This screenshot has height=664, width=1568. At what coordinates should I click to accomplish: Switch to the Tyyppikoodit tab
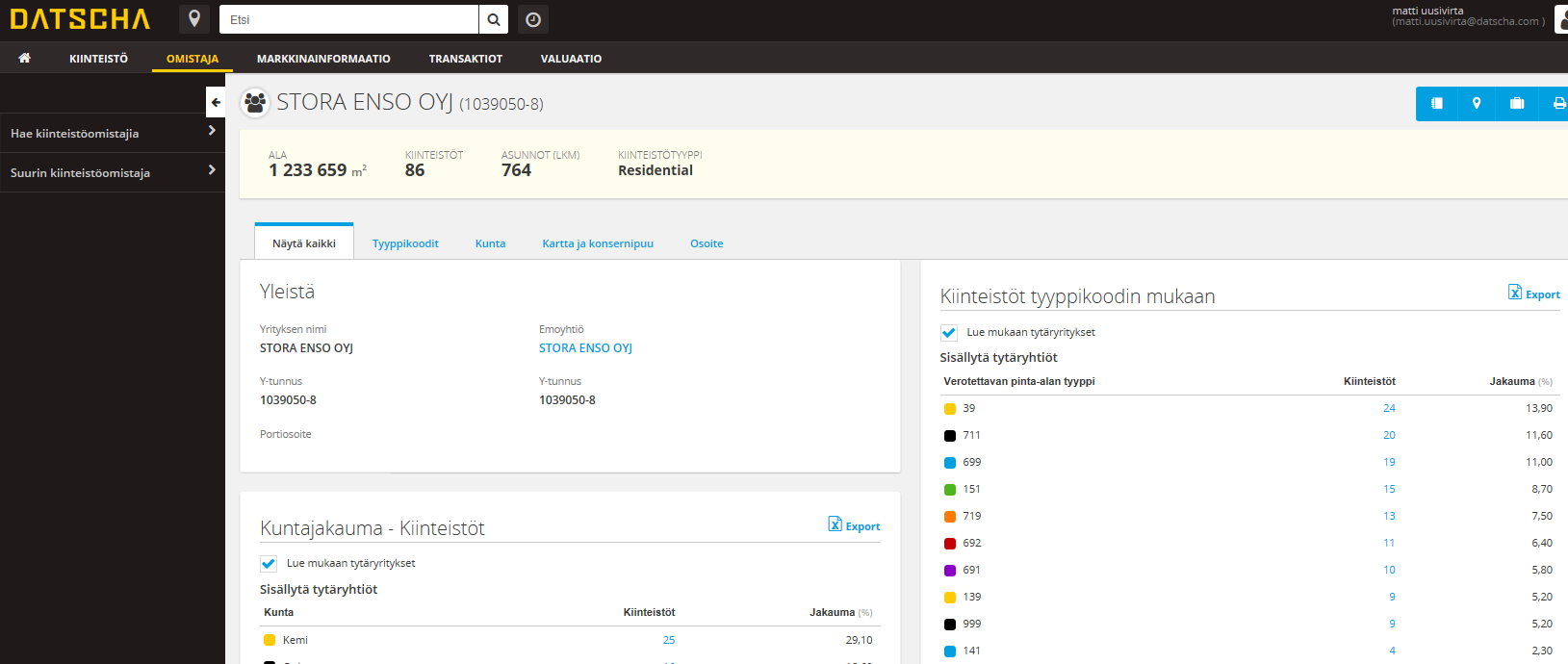click(x=405, y=243)
